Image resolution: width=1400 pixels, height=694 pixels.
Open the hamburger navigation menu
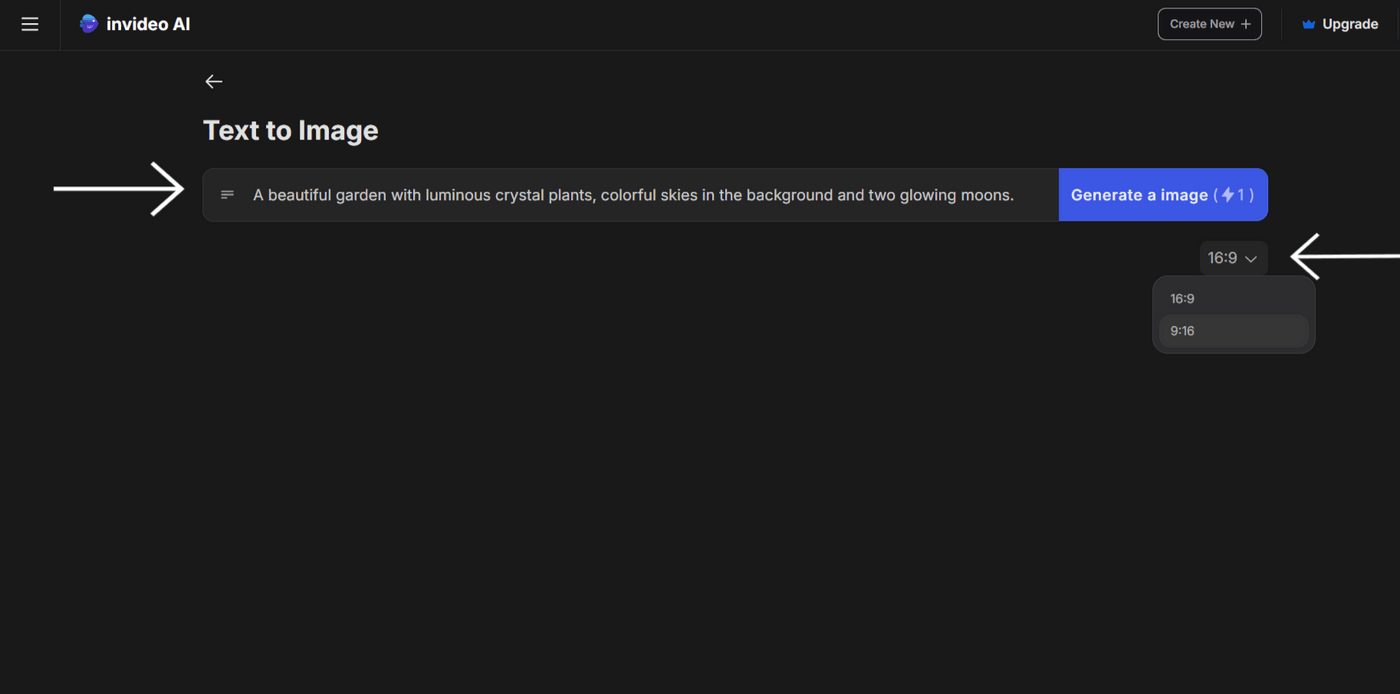pos(30,24)
